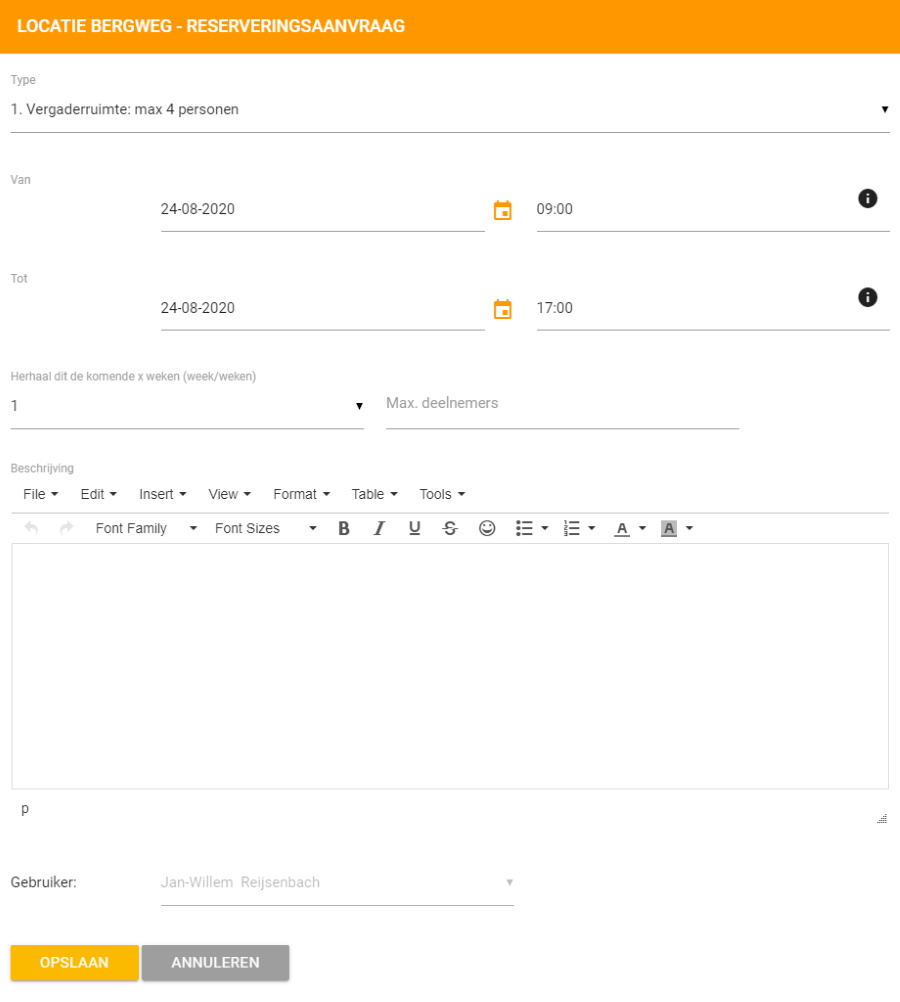Click the info icon beside Van time
The width and height of the screenshot is (900, 1002).
click(x=867, y=199)
